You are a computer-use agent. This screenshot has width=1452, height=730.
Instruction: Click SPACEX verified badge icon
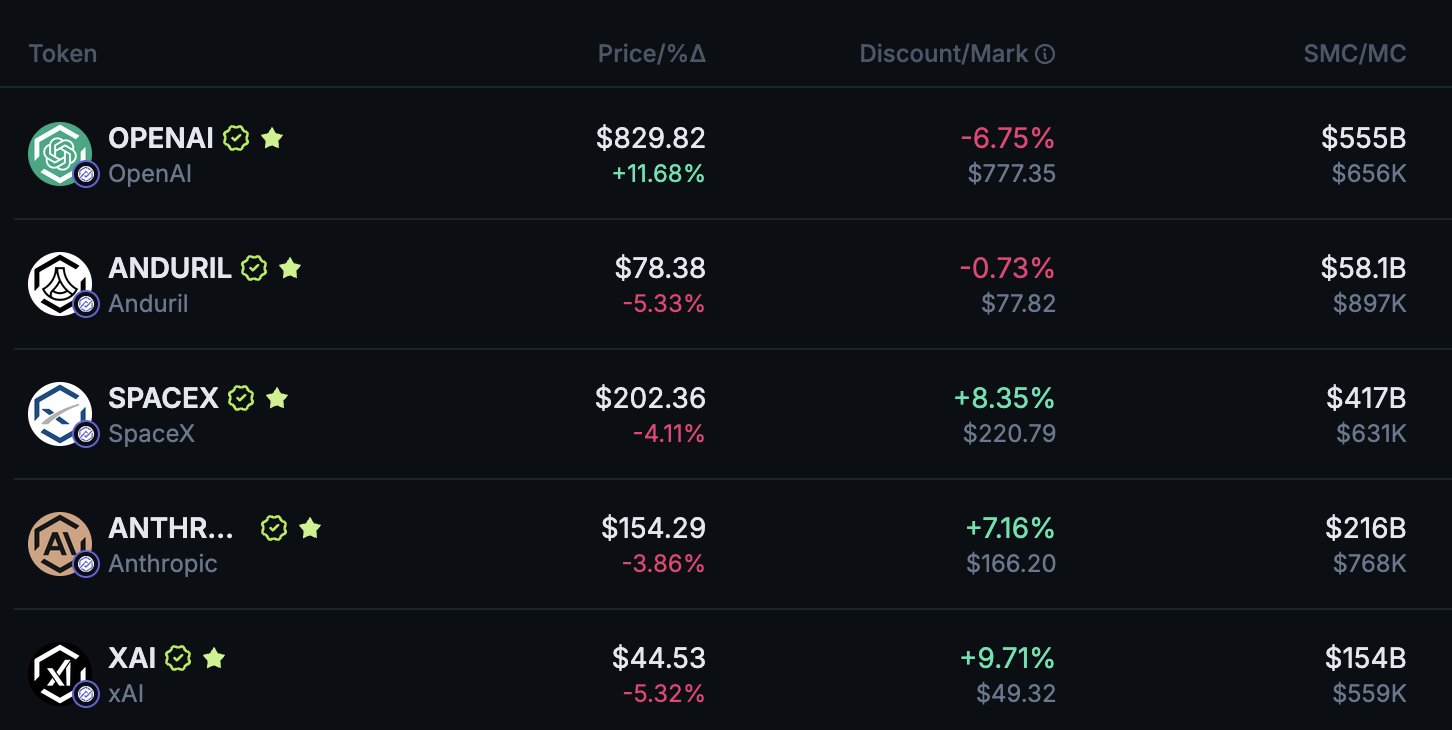tap(241, 398)
